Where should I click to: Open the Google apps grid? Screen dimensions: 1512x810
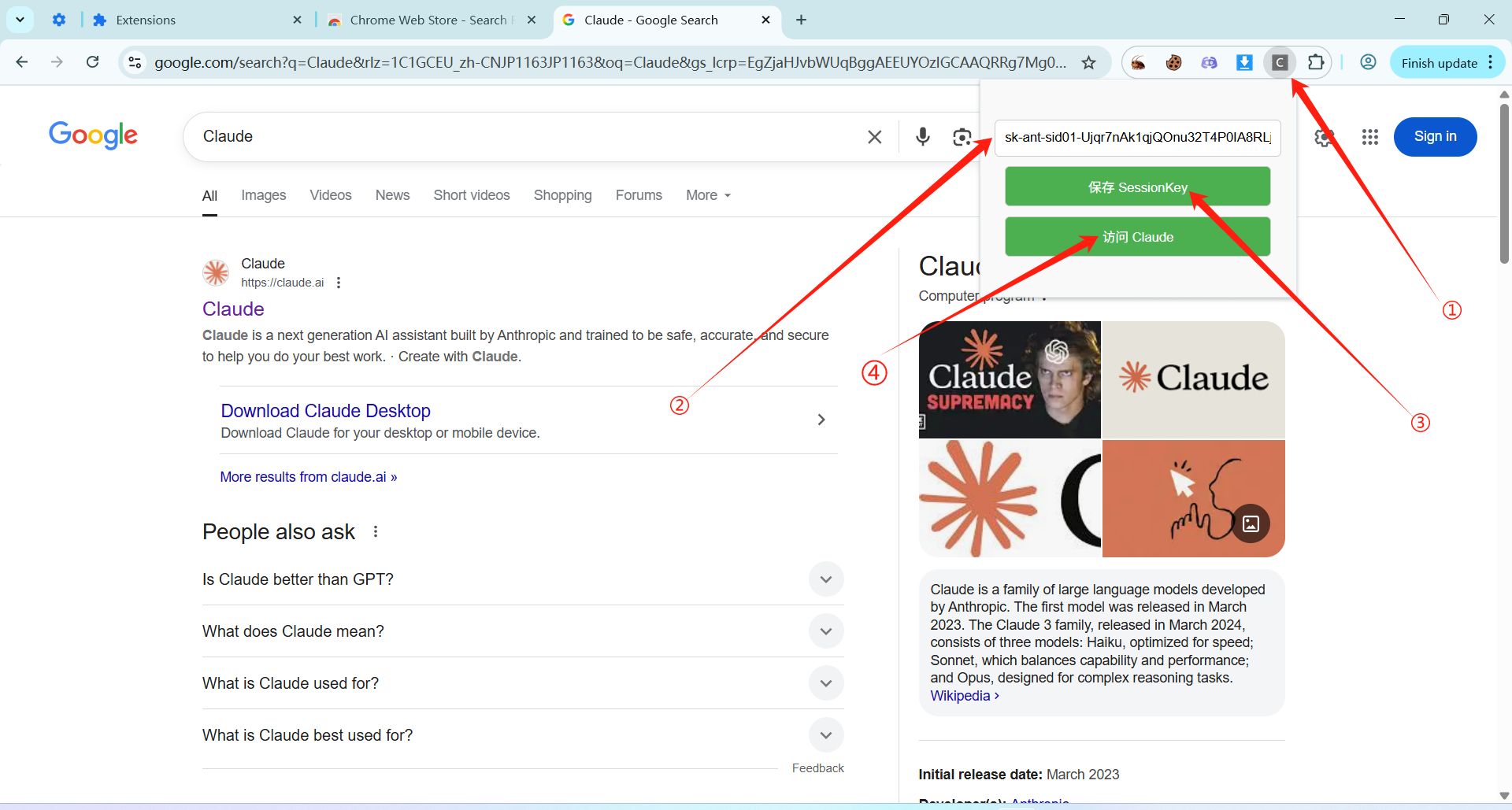point(1369,137)
